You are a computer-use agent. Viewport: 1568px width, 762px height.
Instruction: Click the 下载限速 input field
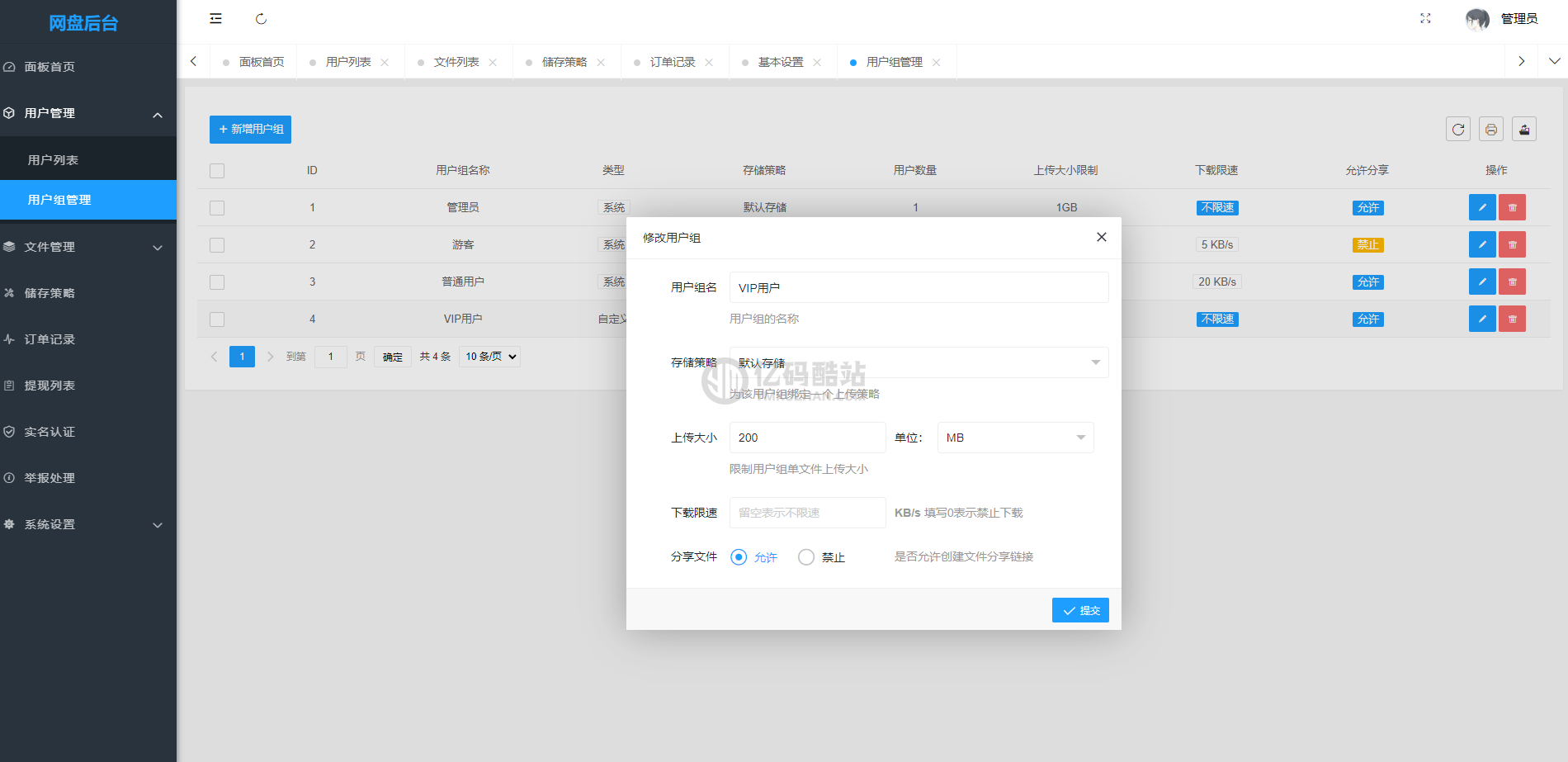click(807, 513)
